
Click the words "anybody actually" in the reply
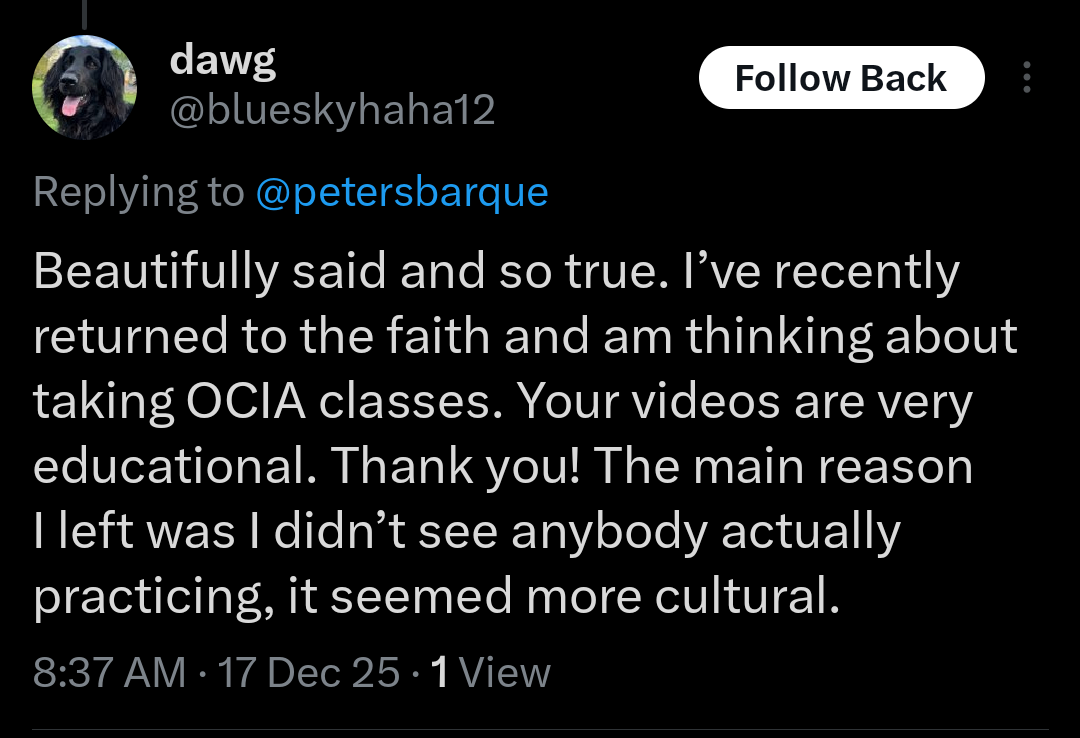point(706,532)
